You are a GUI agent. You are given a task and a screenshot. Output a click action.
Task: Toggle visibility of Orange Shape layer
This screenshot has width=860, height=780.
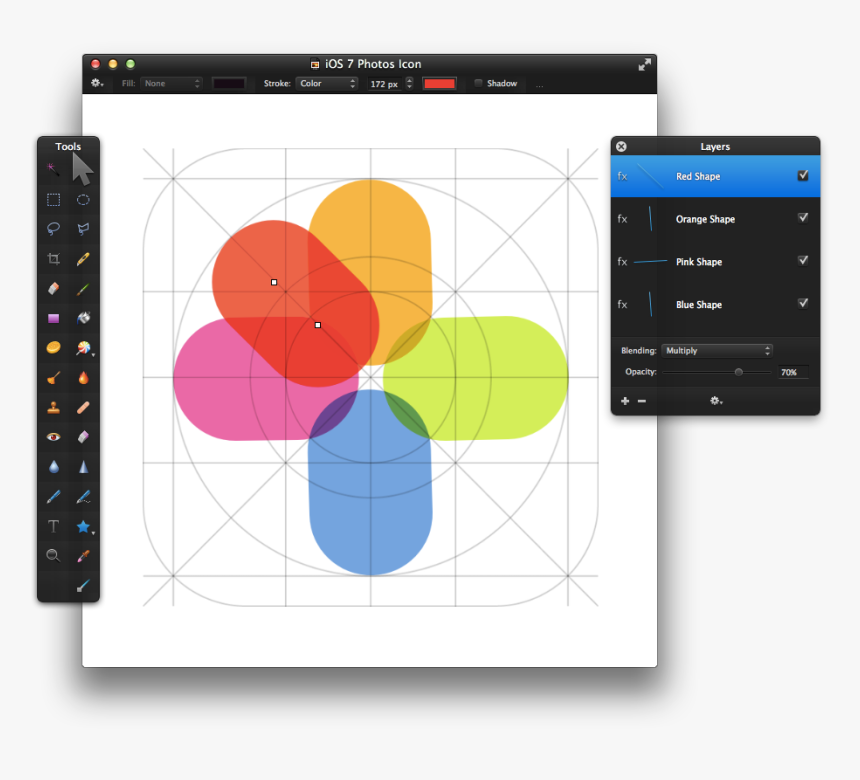[x=803, y=218]
